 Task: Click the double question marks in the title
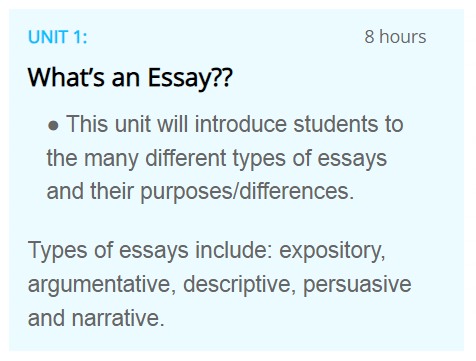(x=222, y=76)
